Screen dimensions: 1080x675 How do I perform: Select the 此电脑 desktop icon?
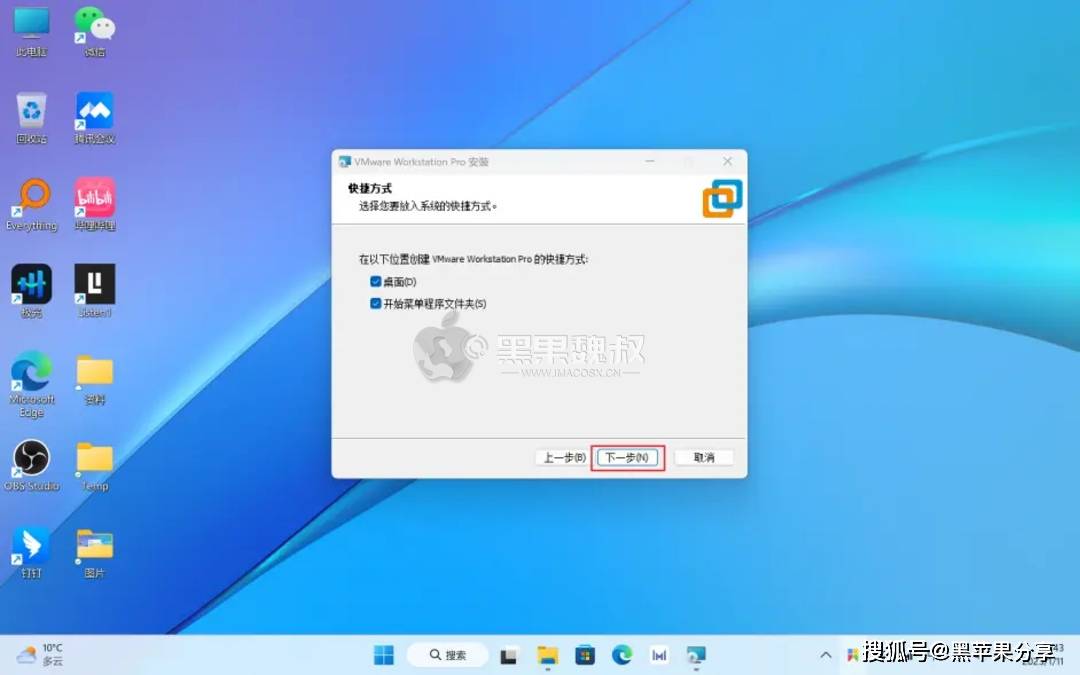(32, 32)
